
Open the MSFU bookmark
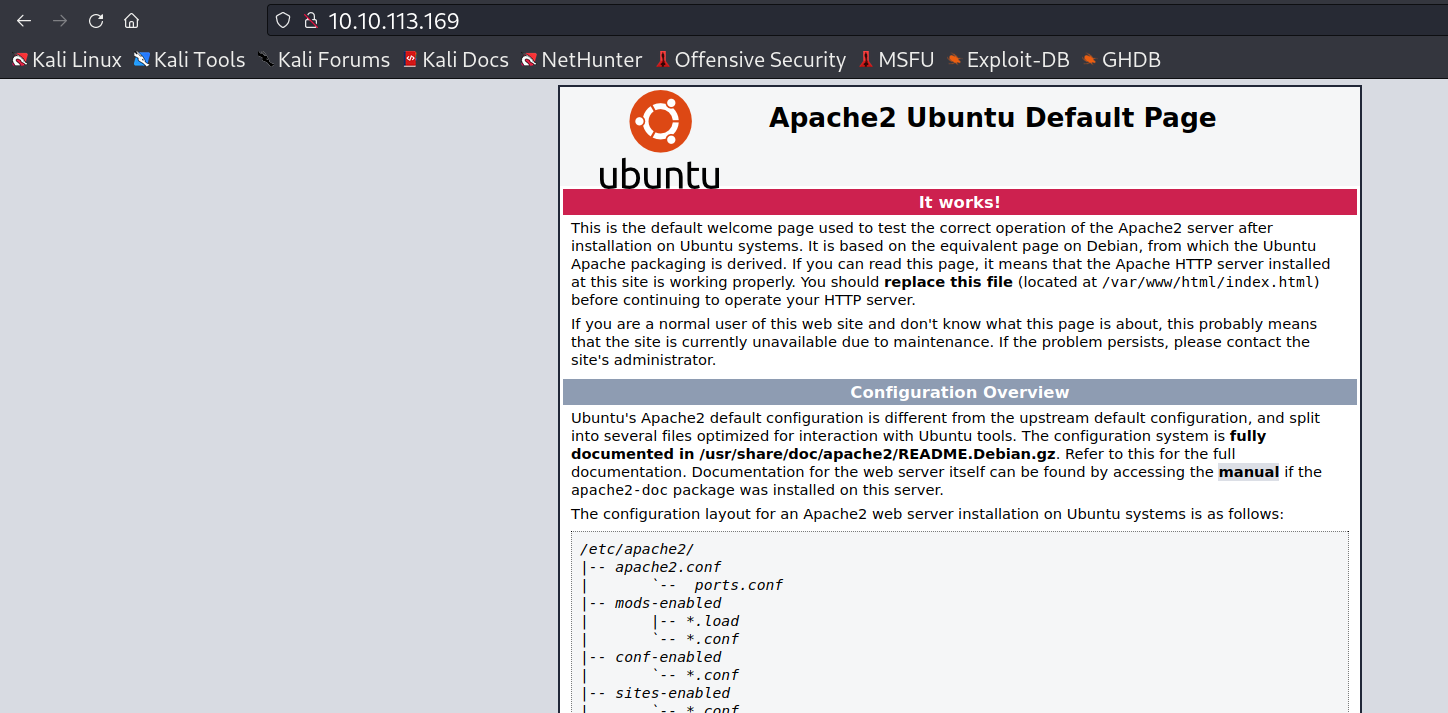point(896,60)
